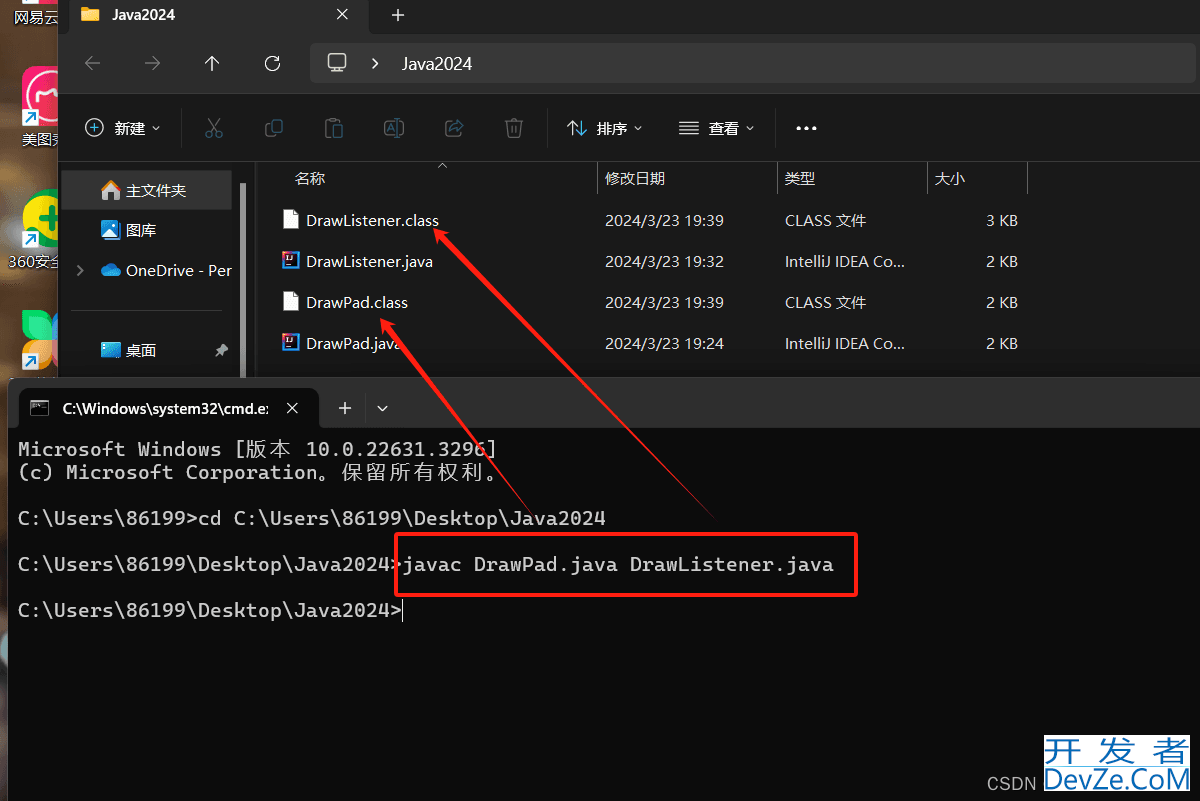
Task: Open the 美图秀秀 desktop shortcut
Action: (x=42, y=106)
